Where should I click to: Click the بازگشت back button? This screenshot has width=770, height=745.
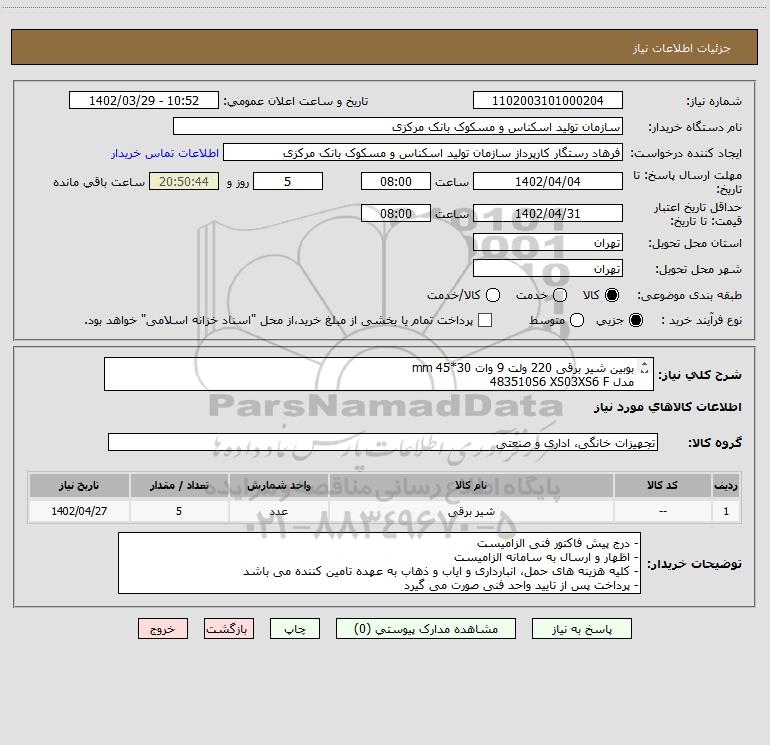[x=229, y=629]
